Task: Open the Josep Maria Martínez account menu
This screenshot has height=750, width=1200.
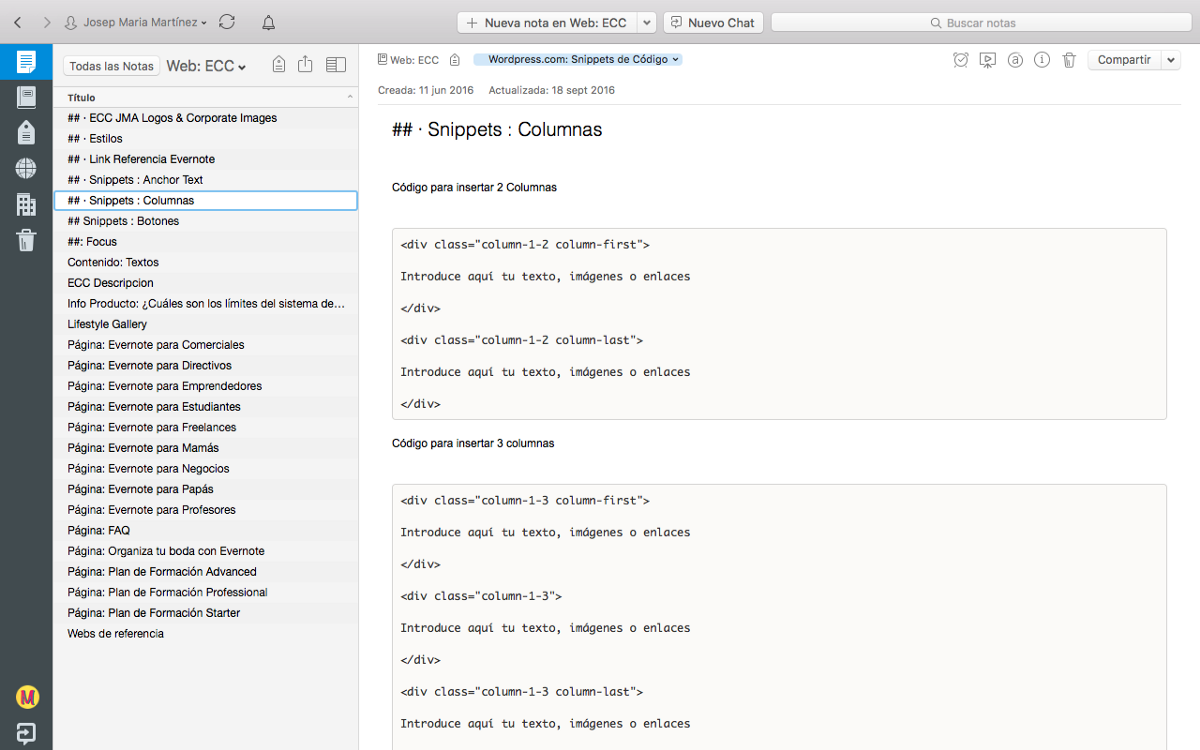Action: 136,22
